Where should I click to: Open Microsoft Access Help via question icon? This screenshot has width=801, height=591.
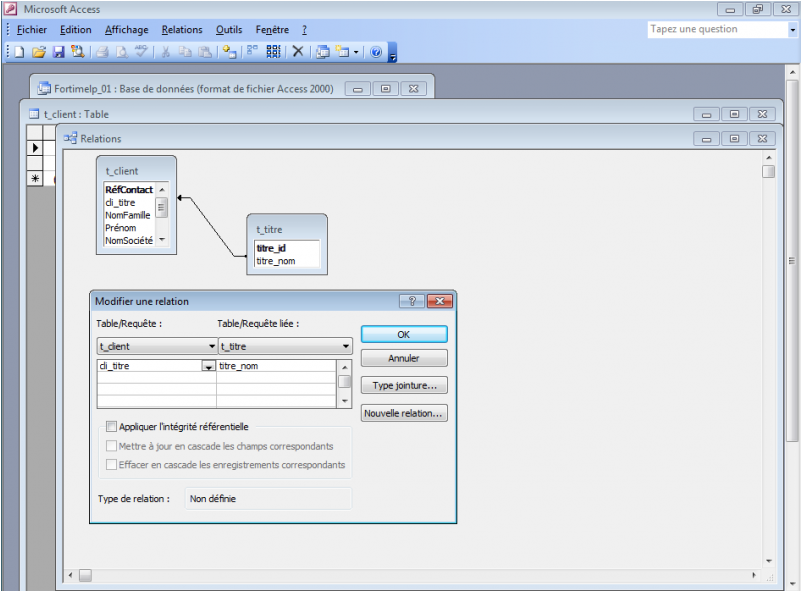(x=376, y=51)
